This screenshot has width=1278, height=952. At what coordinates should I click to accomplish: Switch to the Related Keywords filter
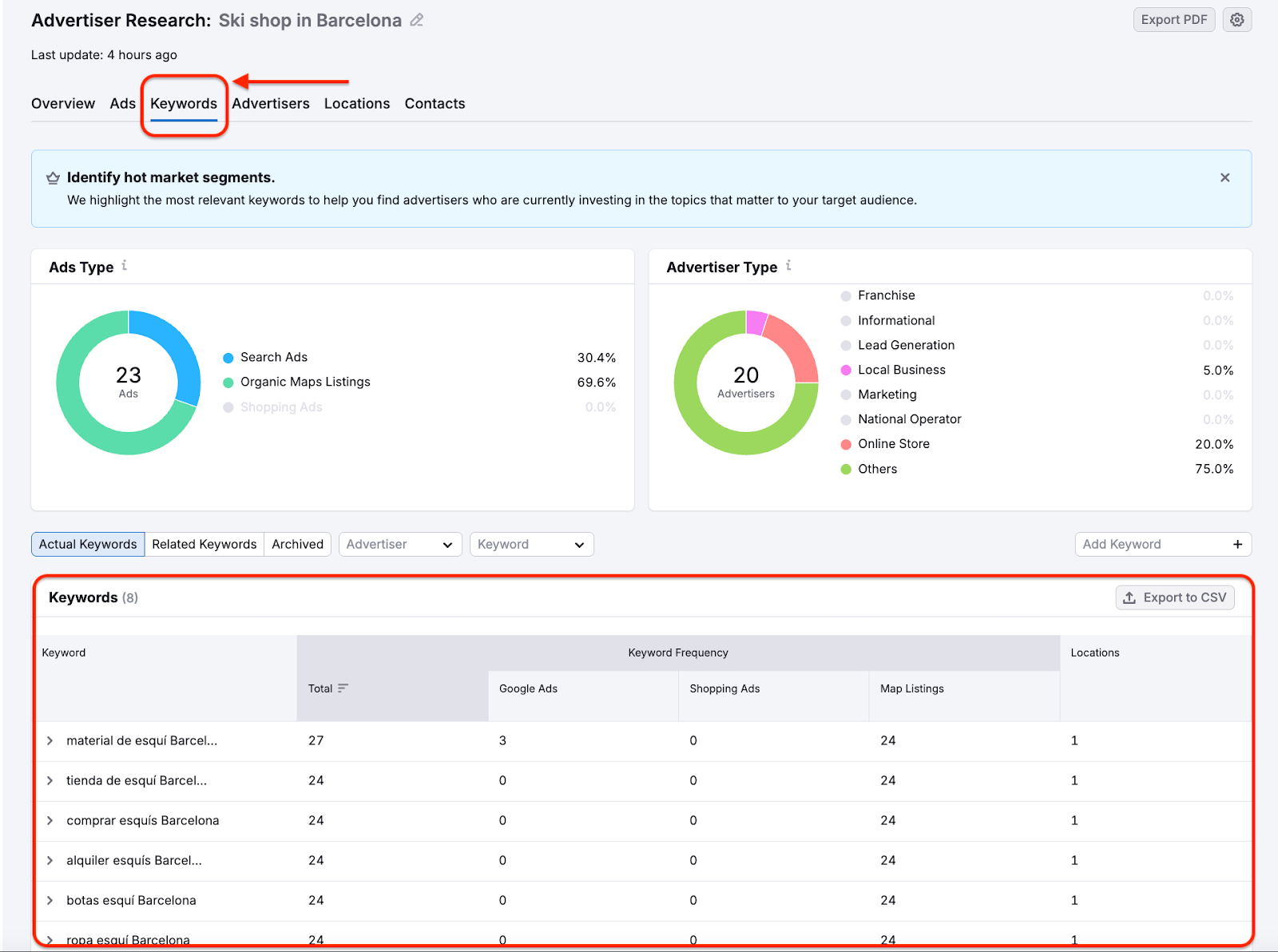coord(204,544)
